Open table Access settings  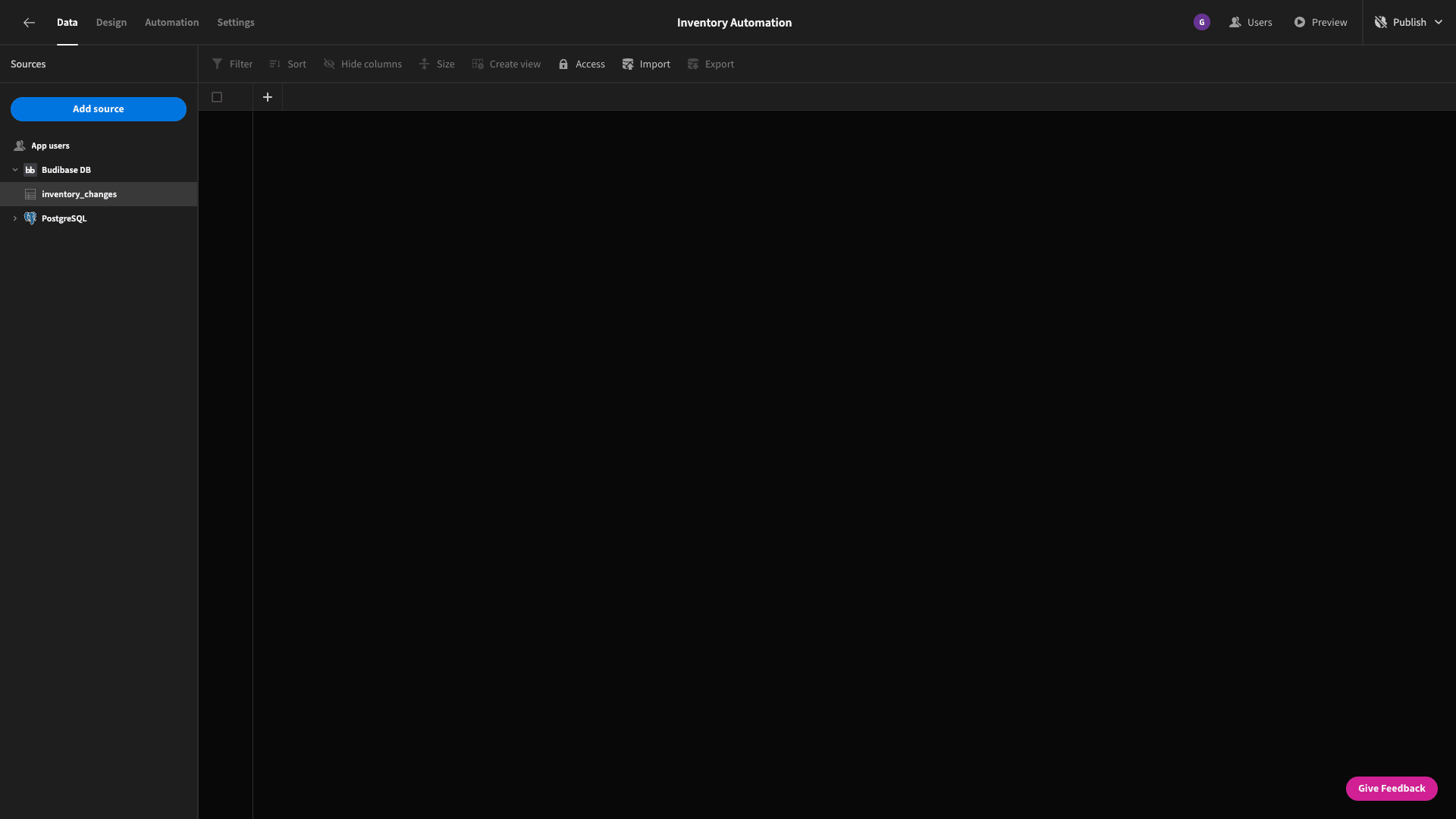[x=582, y=64]
